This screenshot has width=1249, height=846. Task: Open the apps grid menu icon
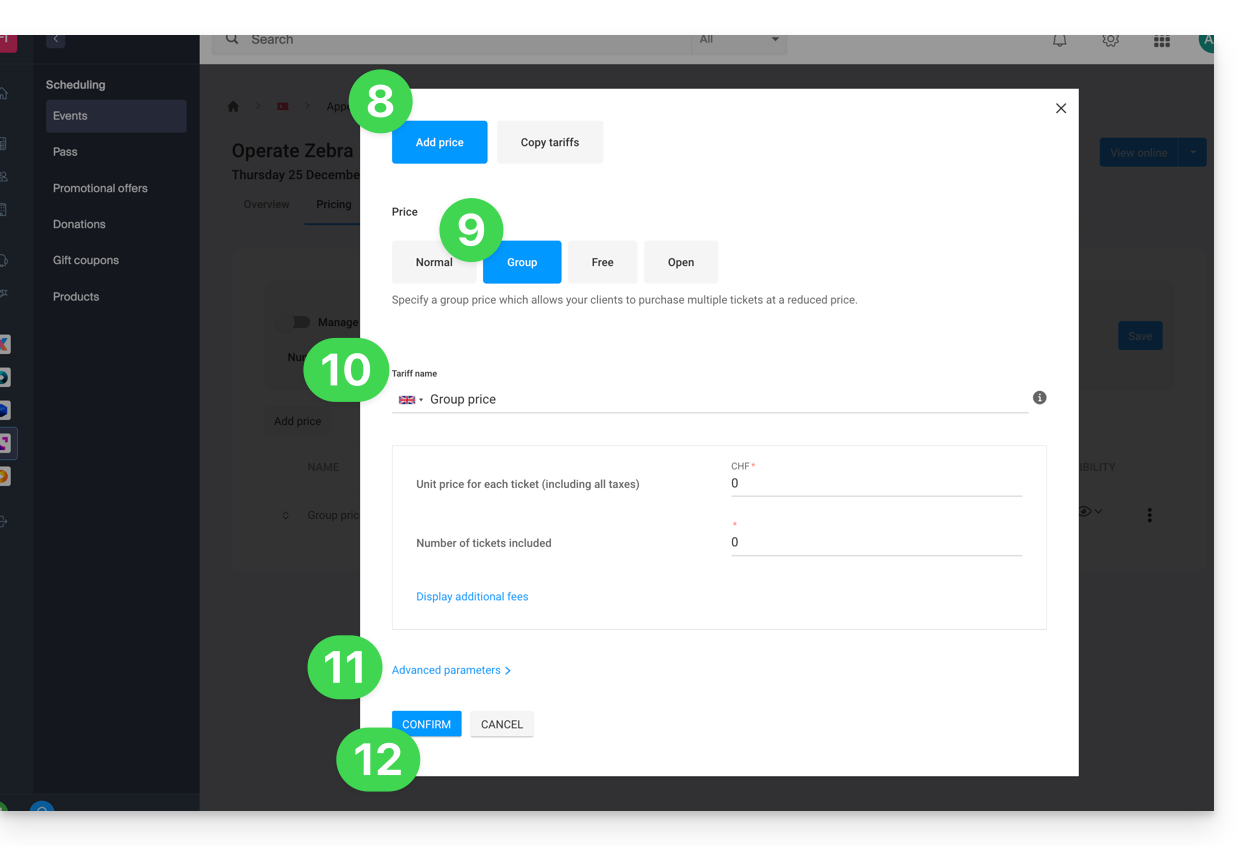(x=1161, y=40)
